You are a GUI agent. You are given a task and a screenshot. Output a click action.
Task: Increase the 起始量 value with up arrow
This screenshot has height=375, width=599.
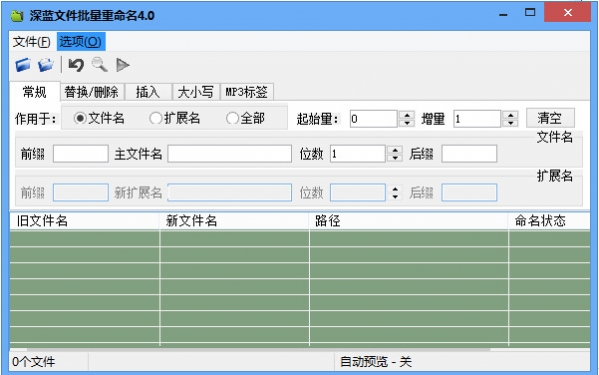click(x=407, y=115)
